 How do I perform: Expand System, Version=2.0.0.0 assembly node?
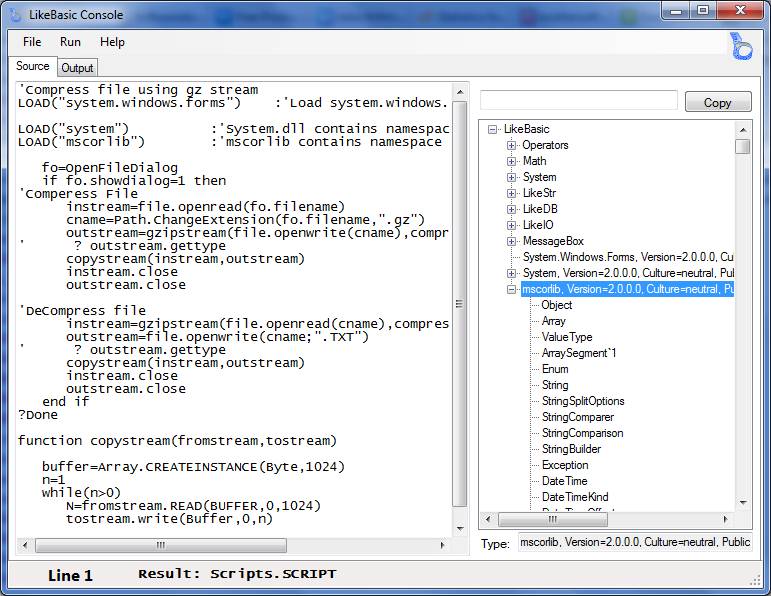[x=511, y=273]
